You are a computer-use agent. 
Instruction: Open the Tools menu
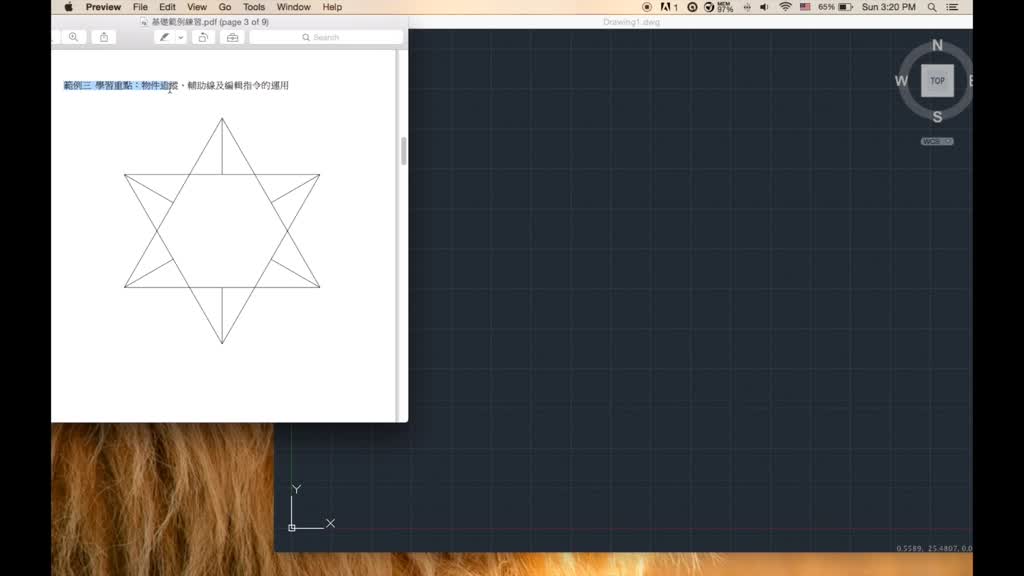[254, 7]
